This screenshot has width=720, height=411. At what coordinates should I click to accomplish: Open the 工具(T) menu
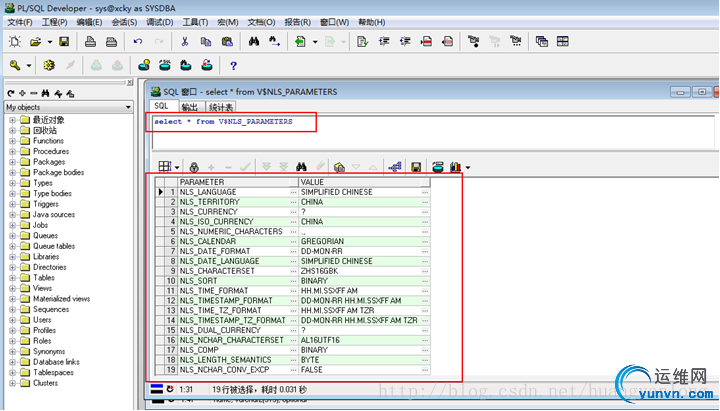click(x=196, y=22)
